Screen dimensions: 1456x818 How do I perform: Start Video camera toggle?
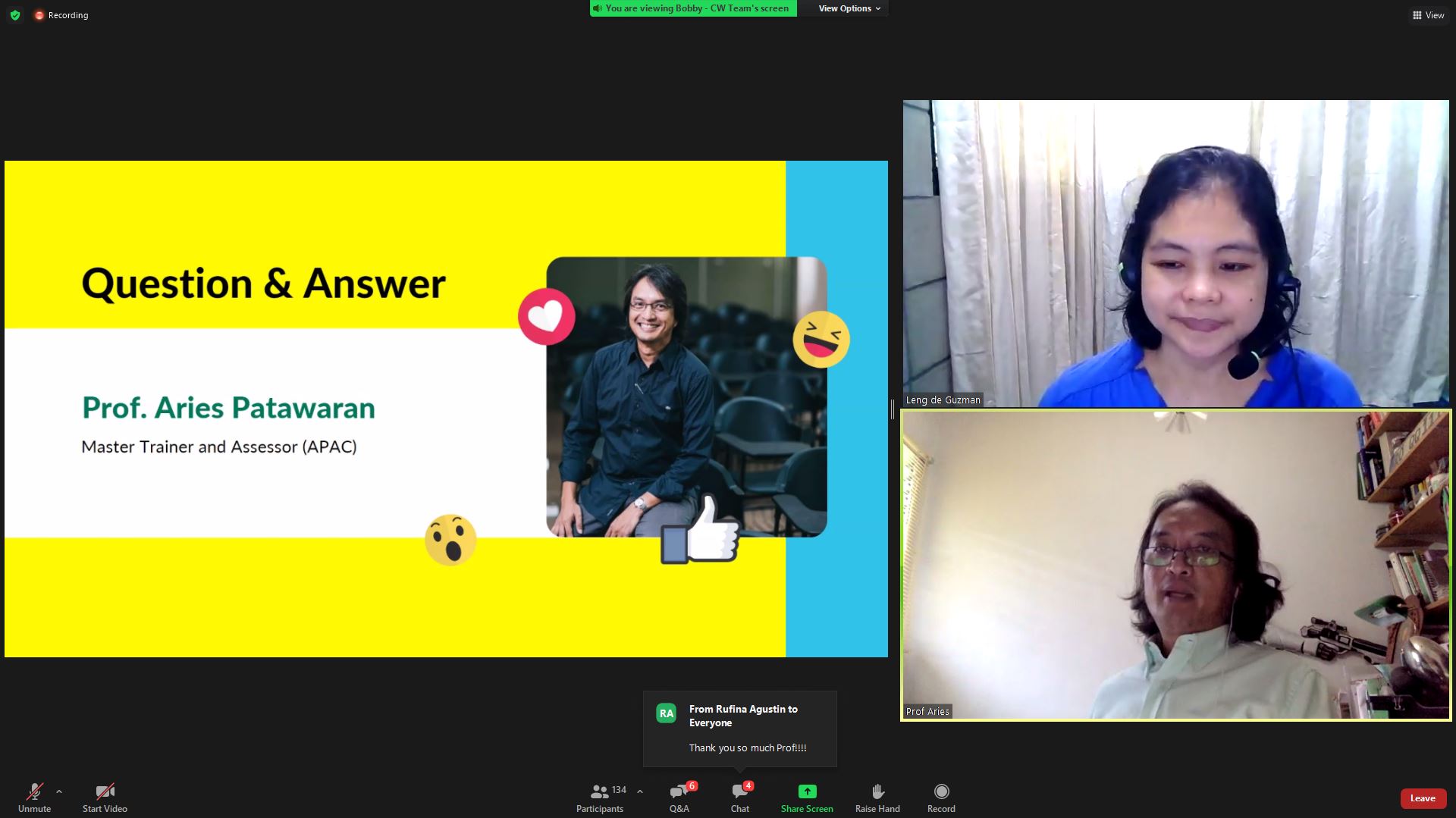(105, 798)
